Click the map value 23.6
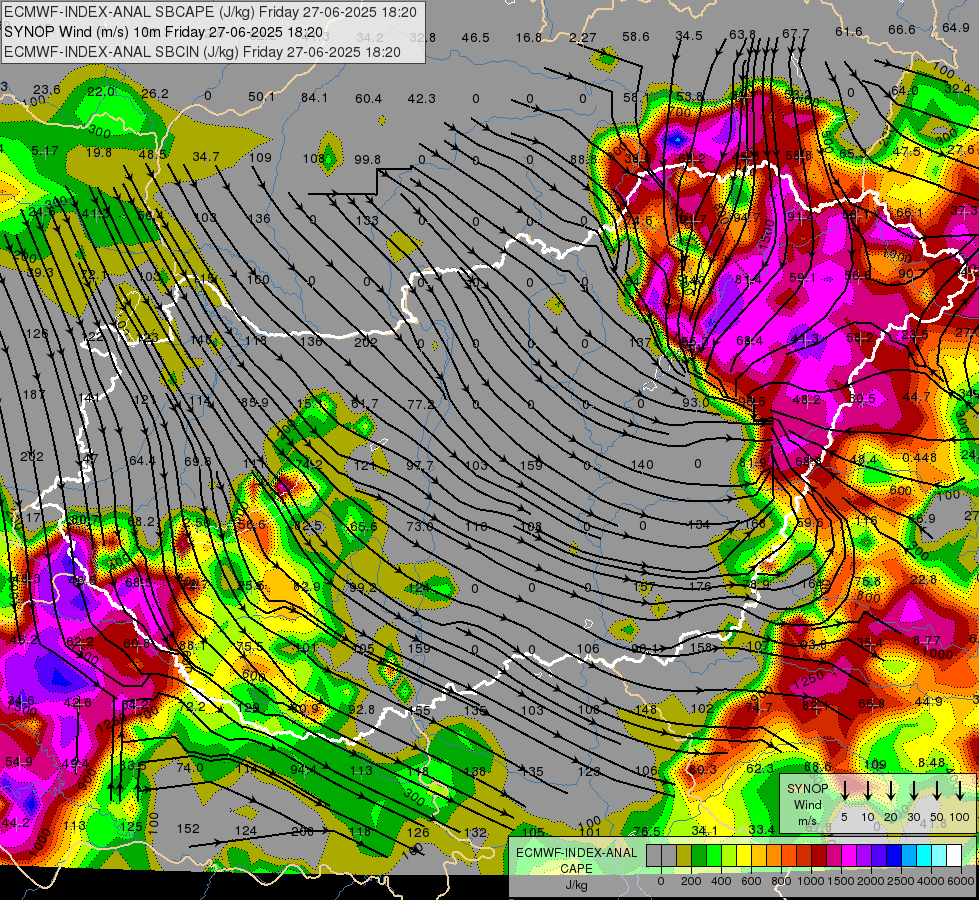 47,89
